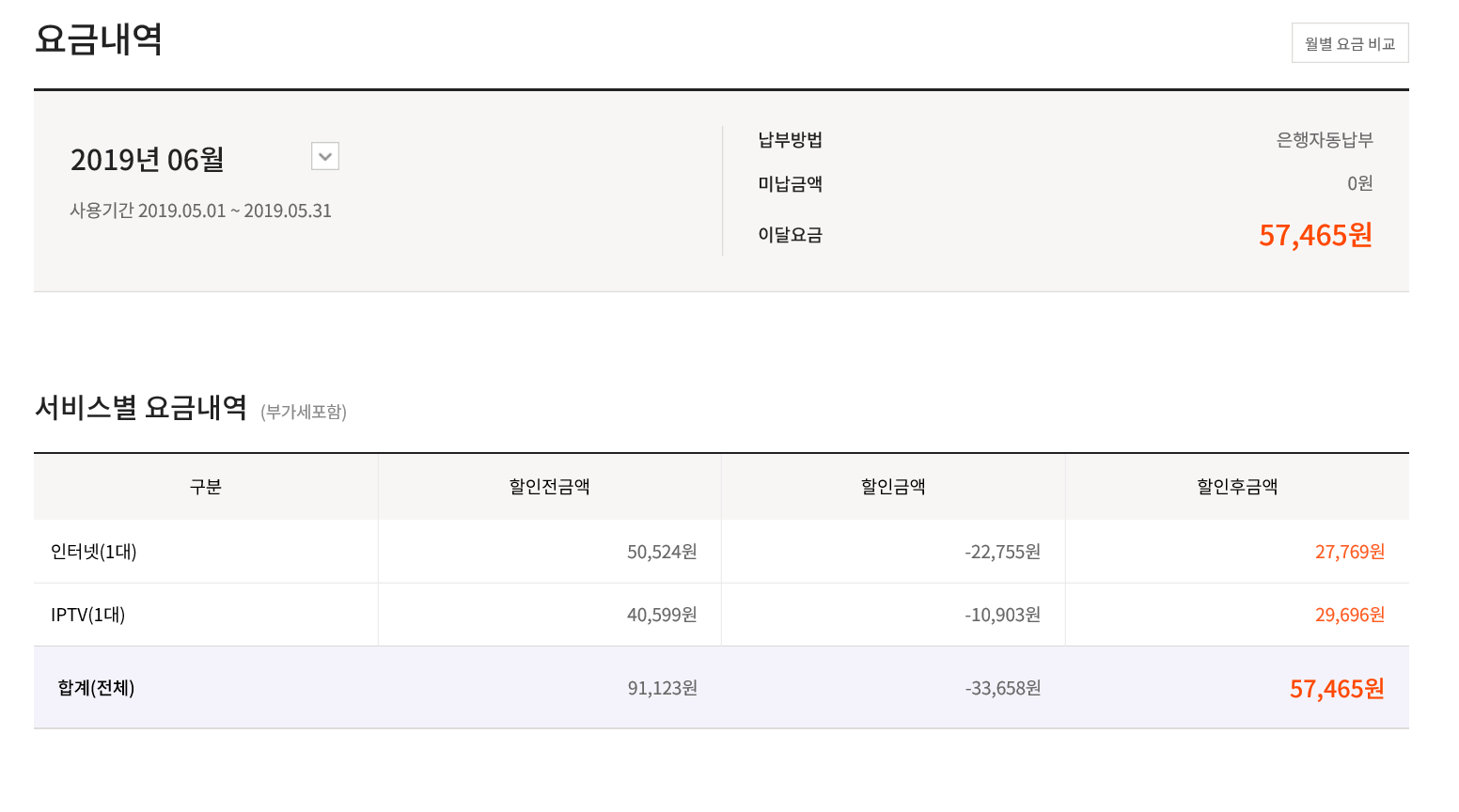Click the internet pre-discount amount 50,524원
This screenshot has width=1459, height=812.
click(662, 552)
